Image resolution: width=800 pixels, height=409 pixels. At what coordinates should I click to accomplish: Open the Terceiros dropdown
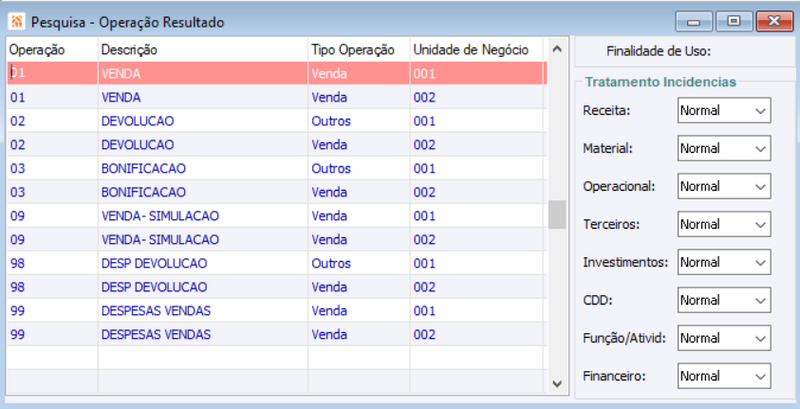[724, 224]
